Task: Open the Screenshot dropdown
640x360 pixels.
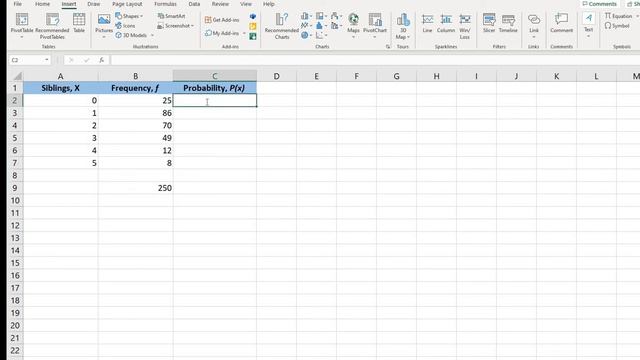Action: pyautogui.click(x=176, y=26)
